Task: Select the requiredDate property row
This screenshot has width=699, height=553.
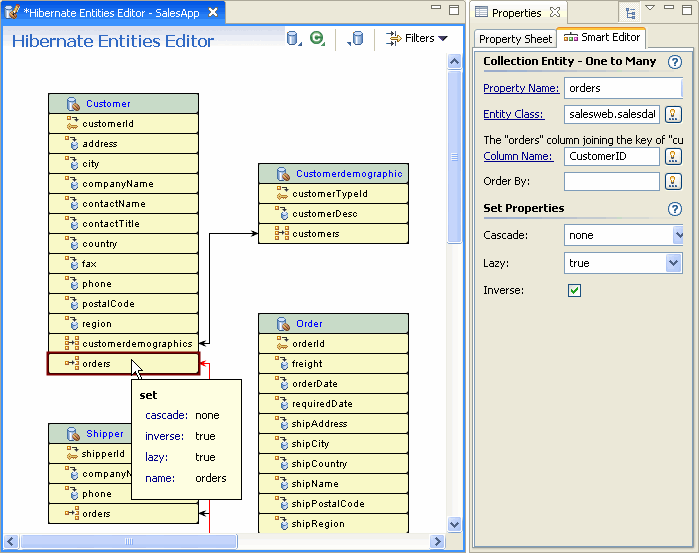Action: coord(333,404)
